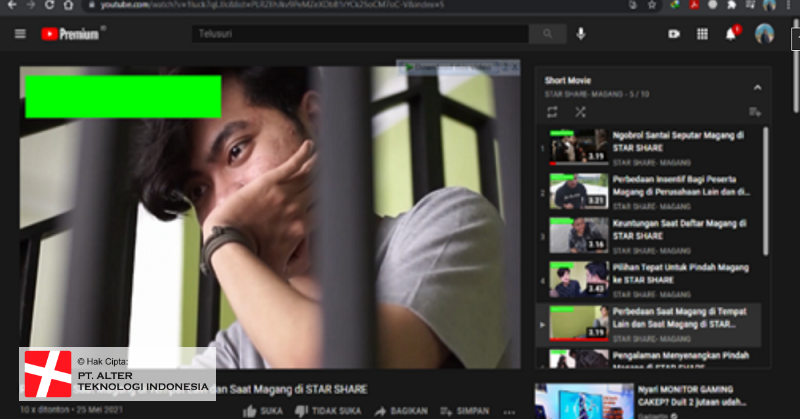Screen dimensions: 800x419
Task: Save playlist with add-to-library icon
Action: click(755, 112)
